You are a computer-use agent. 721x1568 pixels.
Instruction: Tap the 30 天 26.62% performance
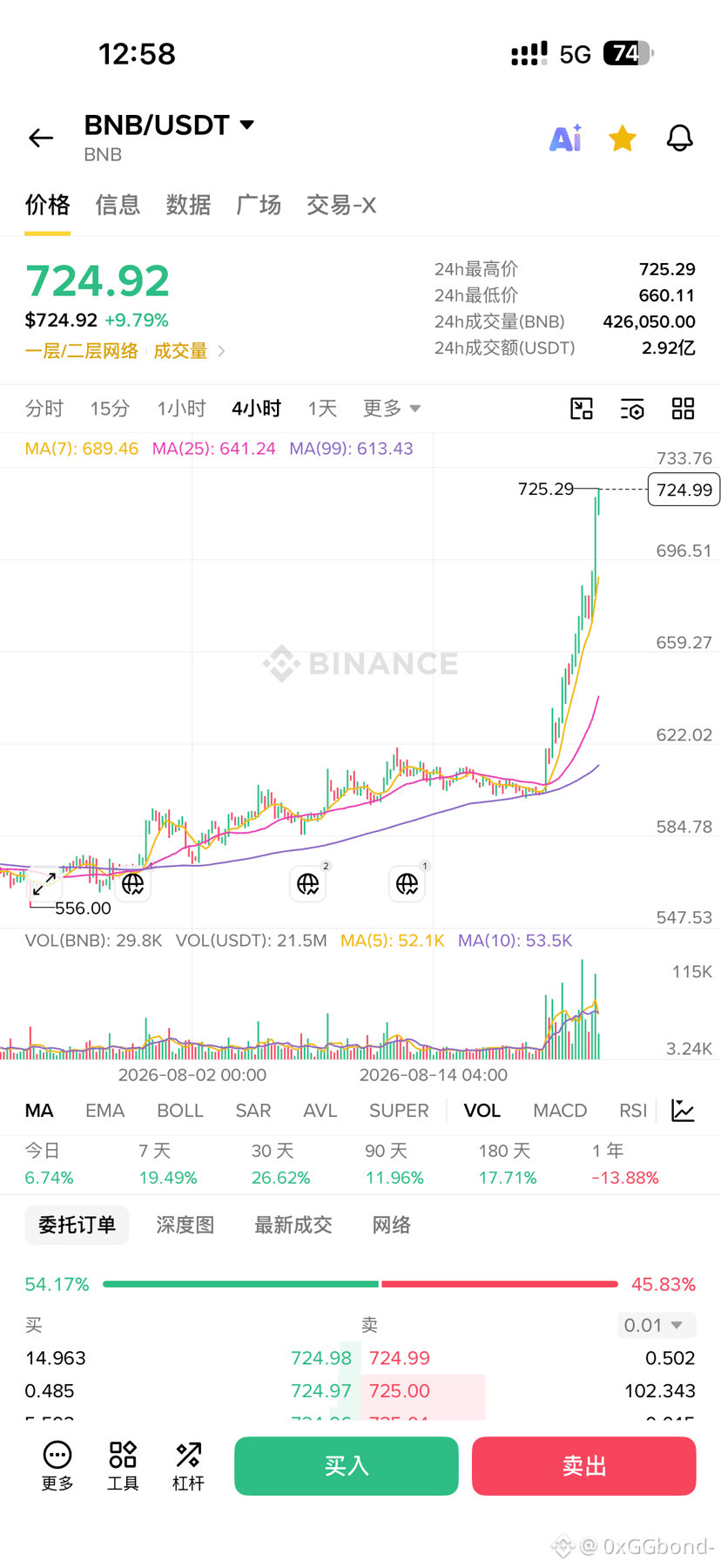(281, 1165)
